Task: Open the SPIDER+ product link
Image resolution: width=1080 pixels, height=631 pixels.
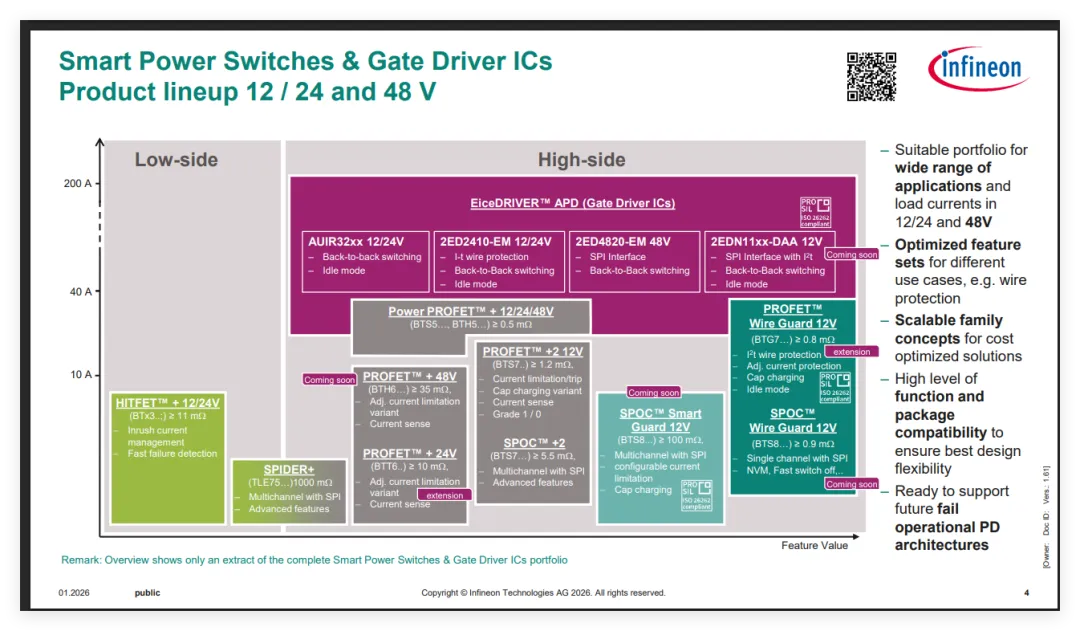Action: 289,469
